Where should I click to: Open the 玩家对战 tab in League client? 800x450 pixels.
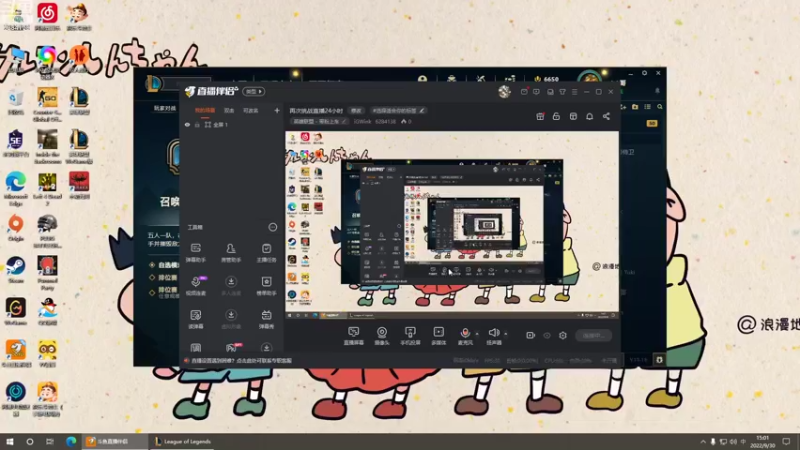(165, 108)
